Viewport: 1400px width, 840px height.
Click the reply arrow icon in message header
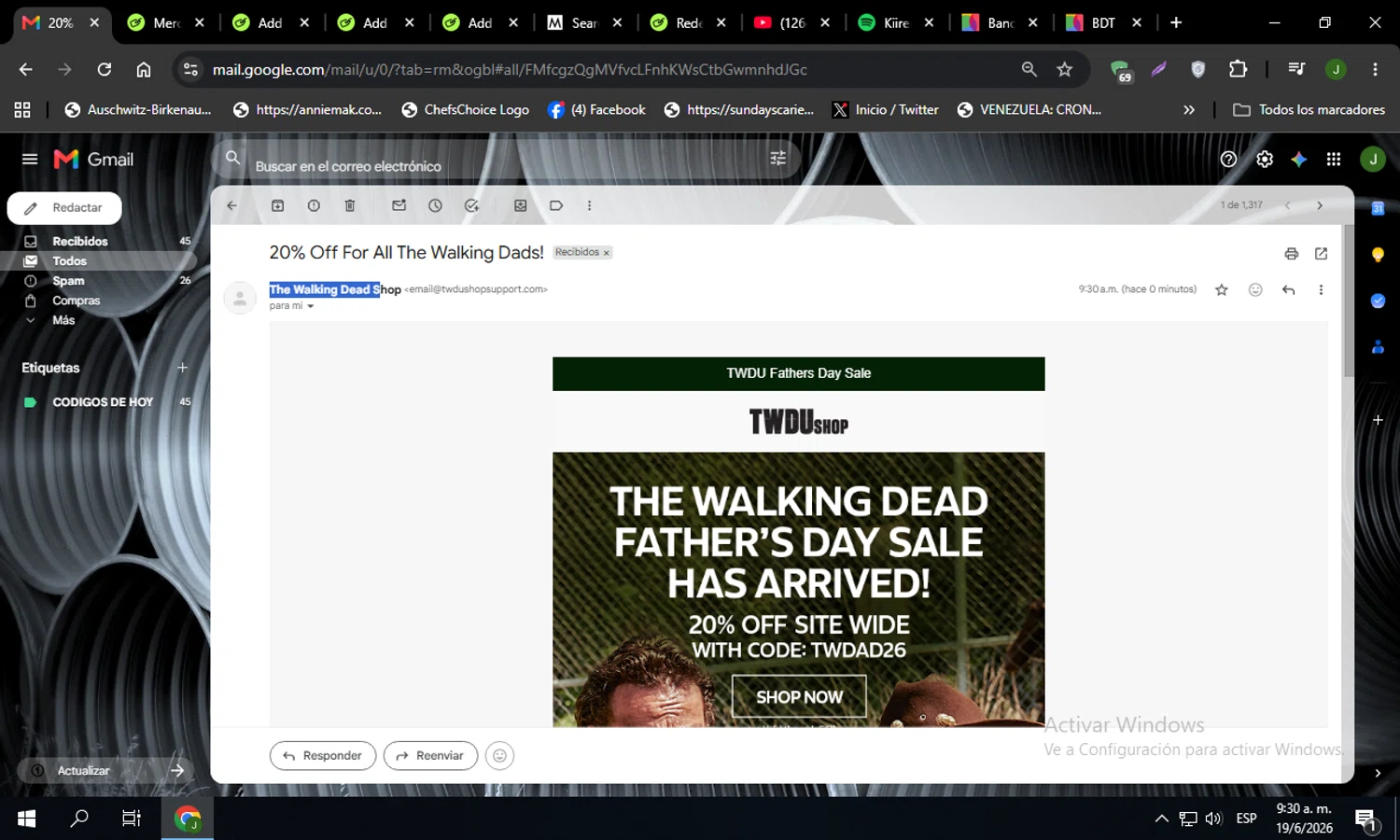(x=1288, y=290)
